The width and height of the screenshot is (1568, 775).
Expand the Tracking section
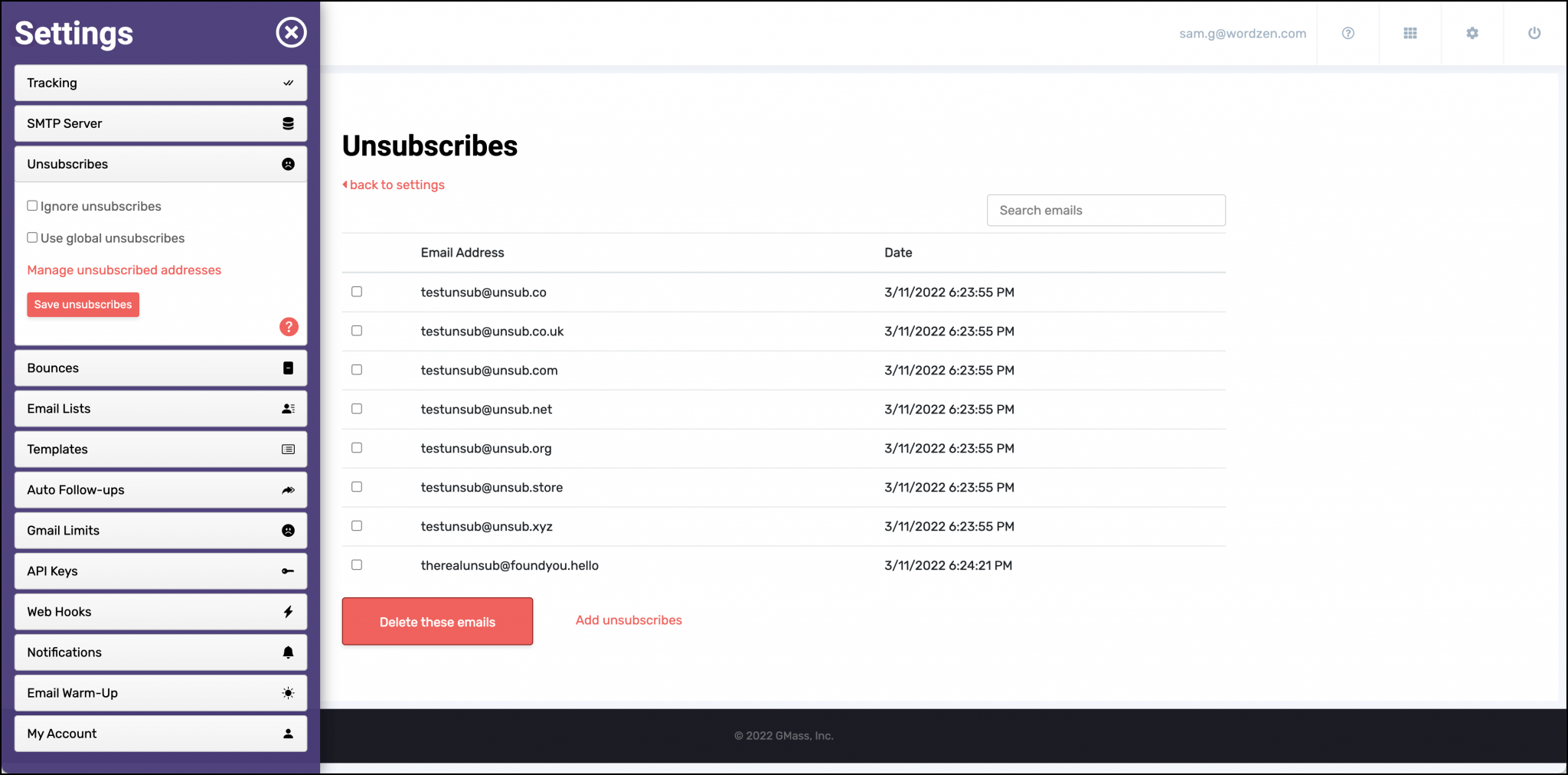point(160,83)
